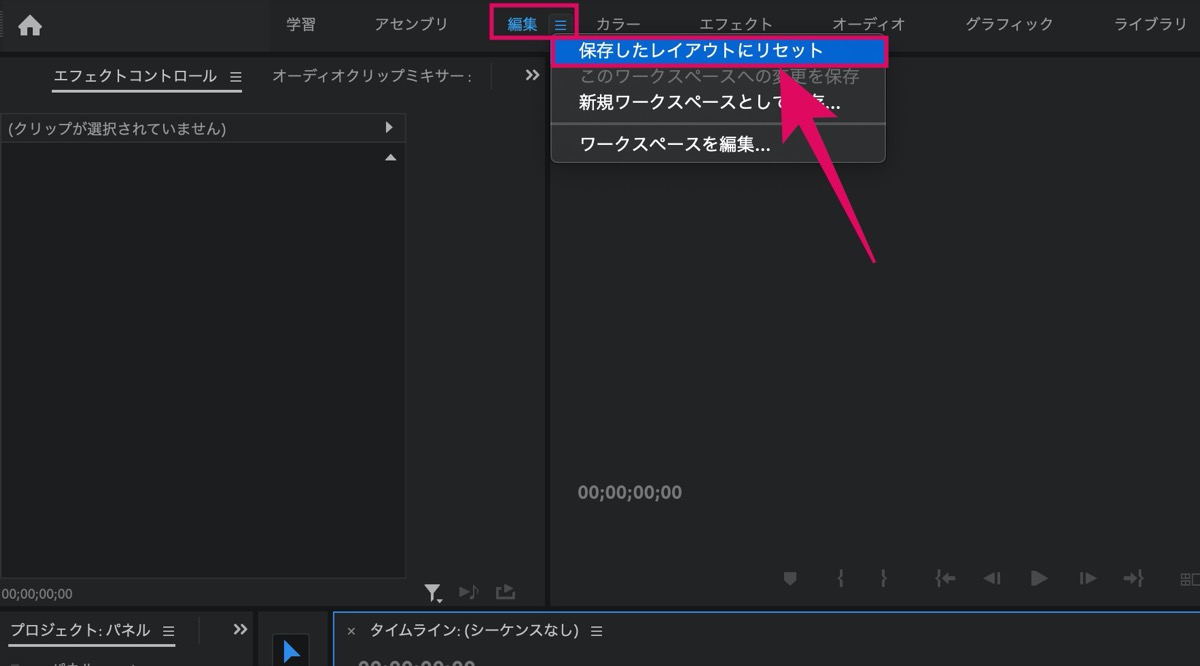Switch to the カラー workspace

[618, 25]
